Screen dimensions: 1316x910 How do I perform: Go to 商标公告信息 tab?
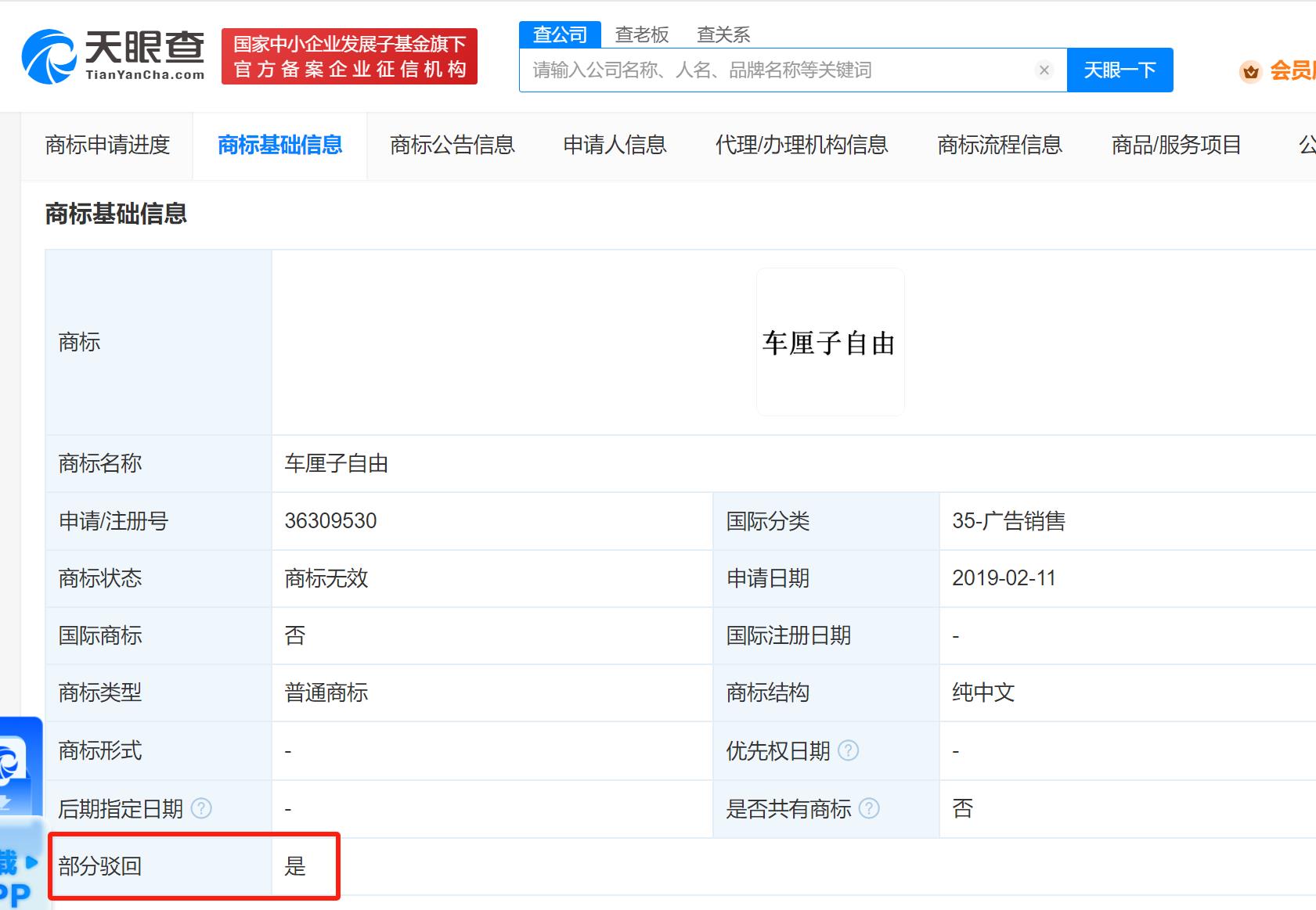click(x=452, y=146)
